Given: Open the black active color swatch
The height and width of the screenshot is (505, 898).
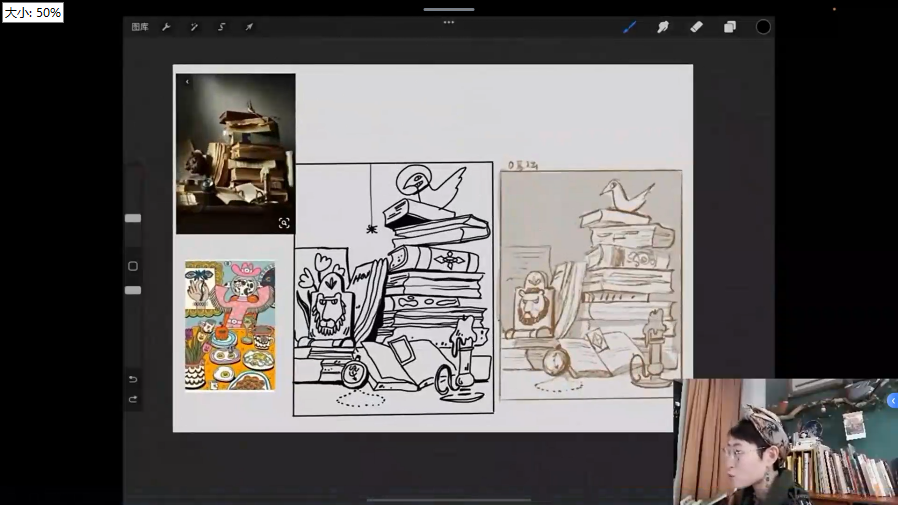Looking at the screenshot, I should [763, 27].
